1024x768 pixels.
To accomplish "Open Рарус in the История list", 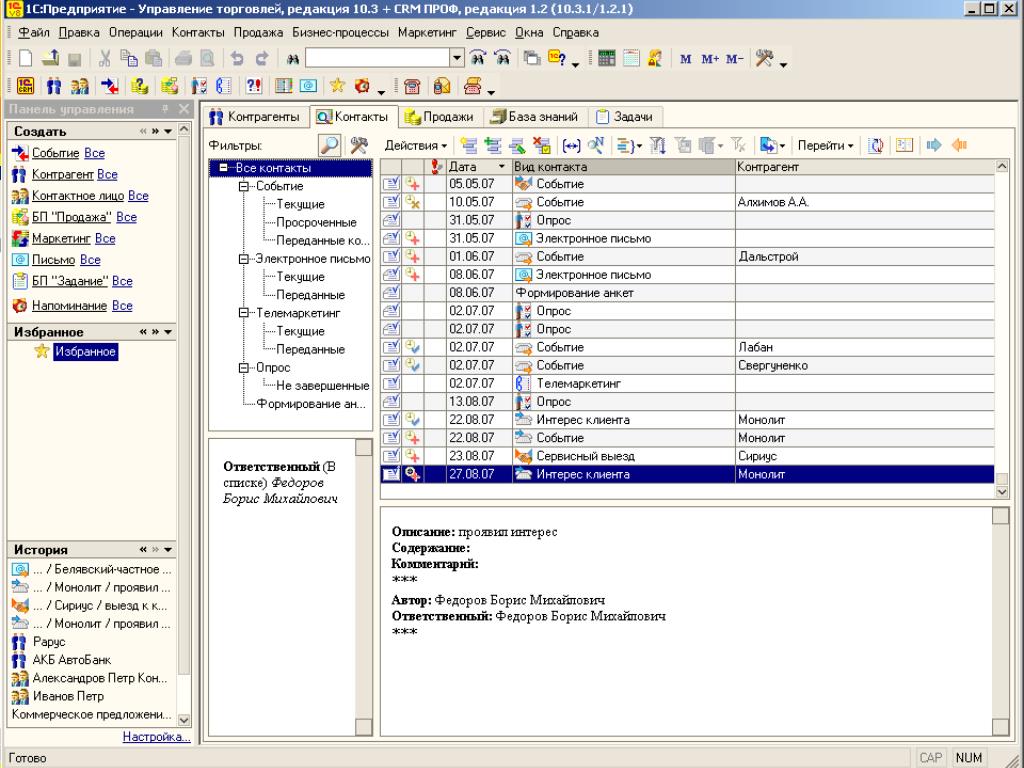I will click(49, 642).
